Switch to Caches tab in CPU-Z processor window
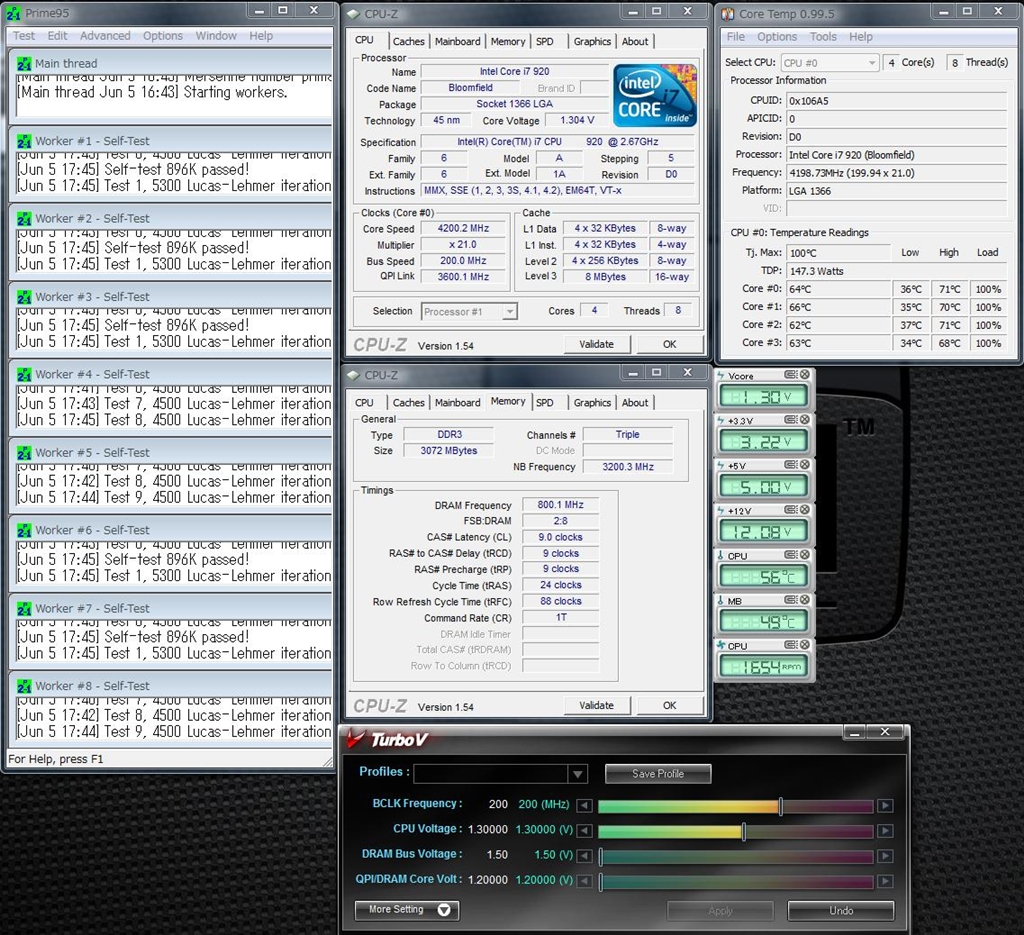Viewport: 1024px width, 935px height. 408,41
